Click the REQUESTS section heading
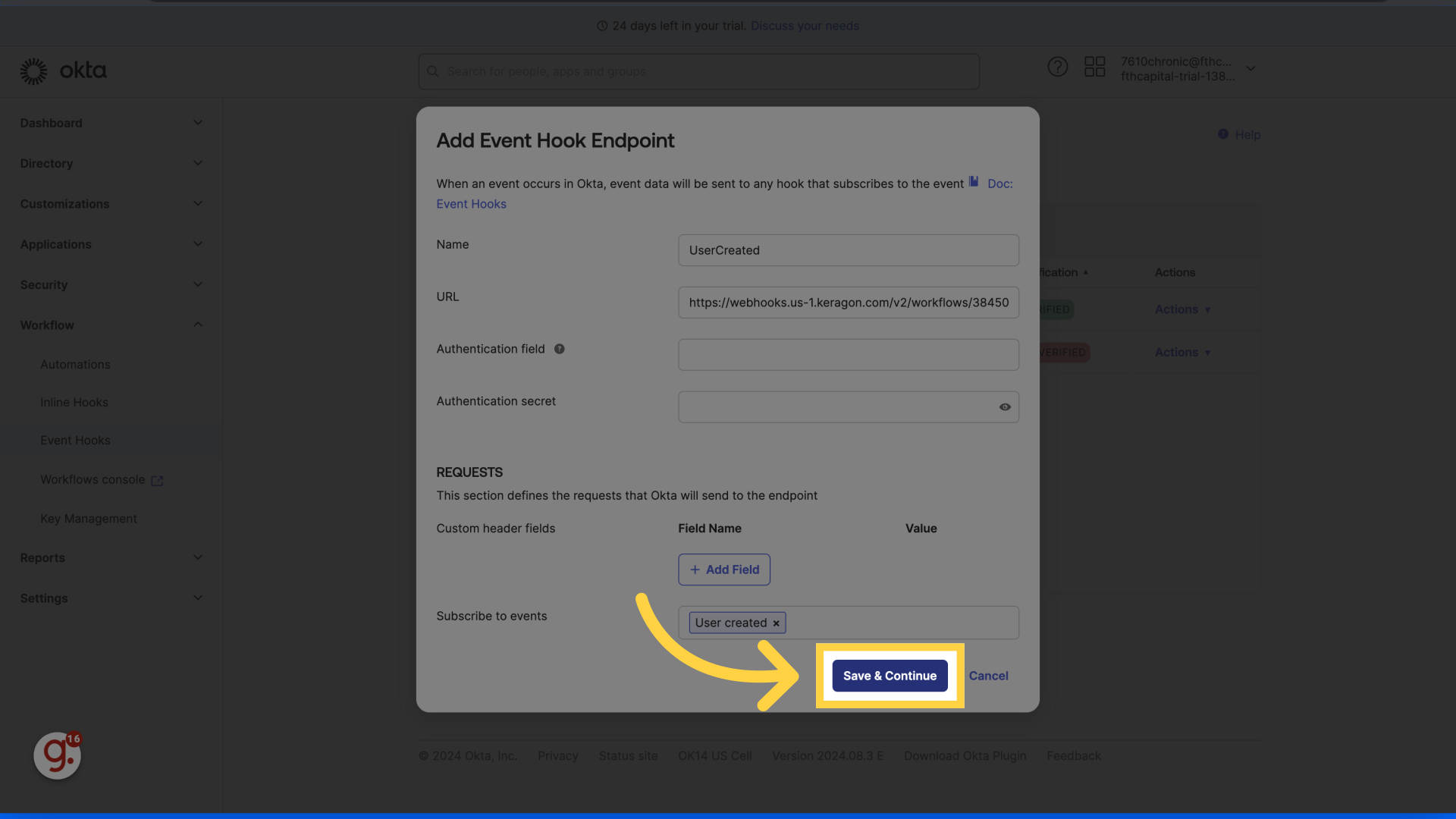The height and width of the screenshot is (819, 1456). 469,472
